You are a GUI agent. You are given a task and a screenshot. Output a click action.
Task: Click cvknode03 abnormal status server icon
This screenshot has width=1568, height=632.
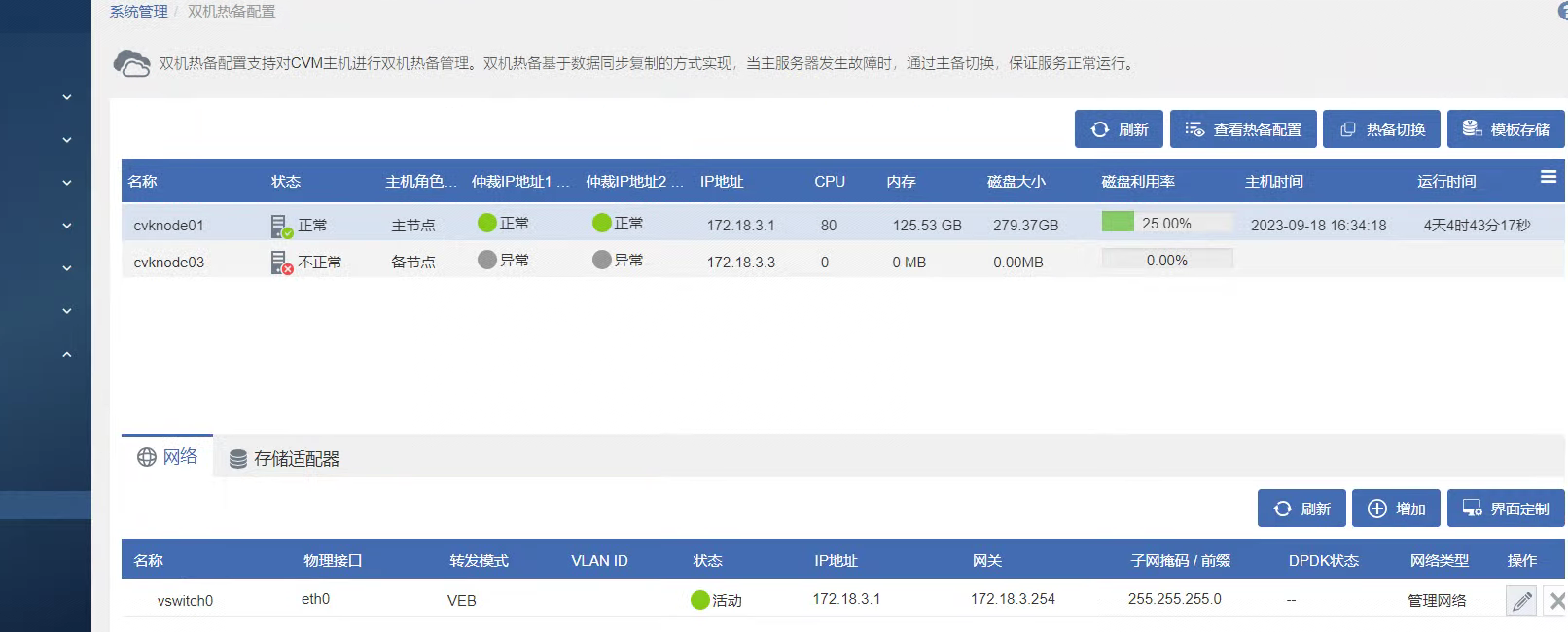point(280,263)
